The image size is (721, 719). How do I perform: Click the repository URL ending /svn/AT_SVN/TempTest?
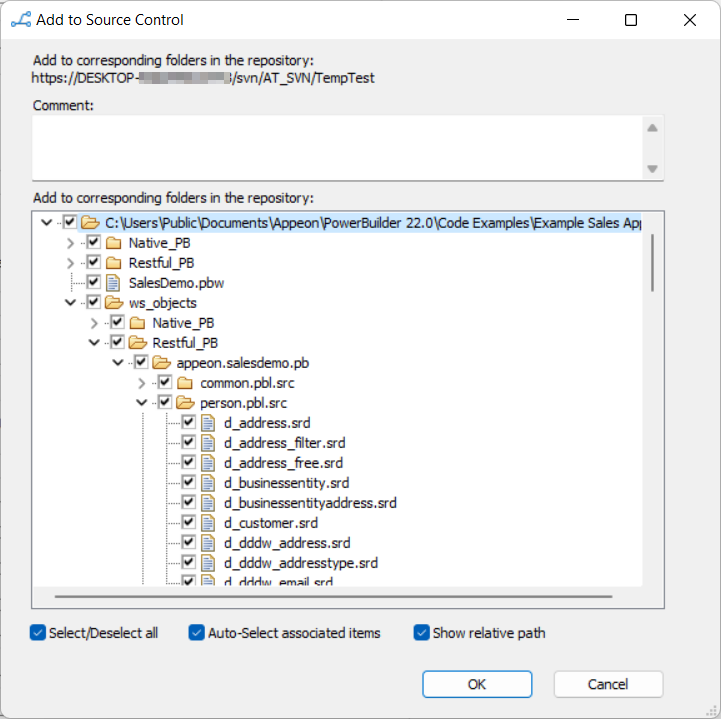click(x=203, y=78)
